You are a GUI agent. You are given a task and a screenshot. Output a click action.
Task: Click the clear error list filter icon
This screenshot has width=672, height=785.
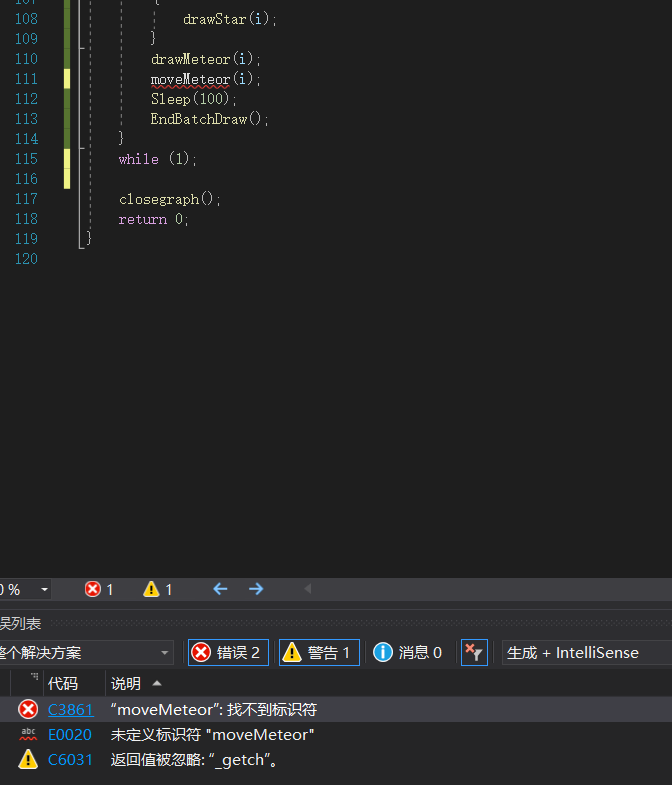tap(474, 652)
